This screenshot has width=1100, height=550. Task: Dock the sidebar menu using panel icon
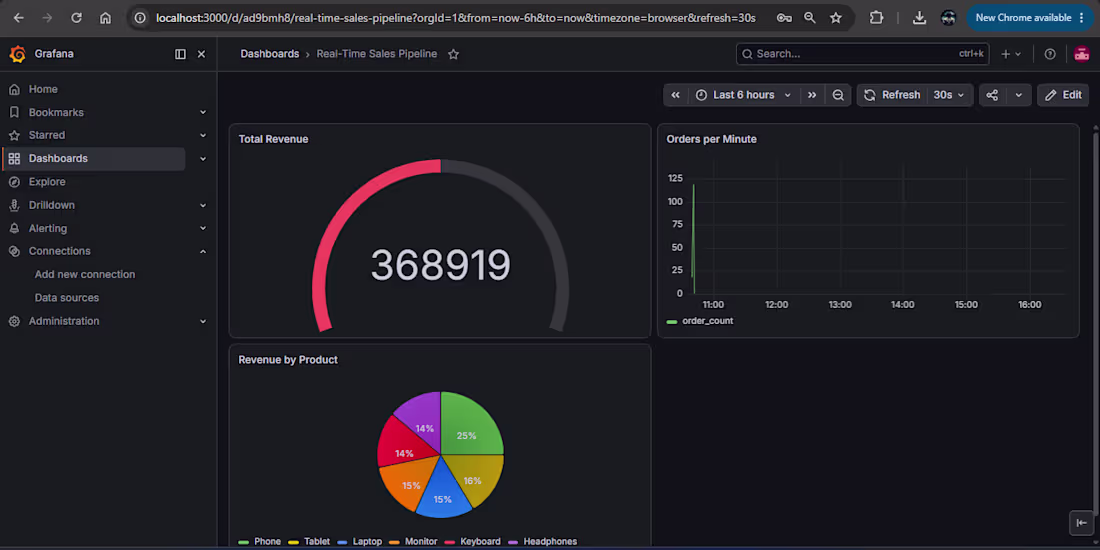pos(180,54)
